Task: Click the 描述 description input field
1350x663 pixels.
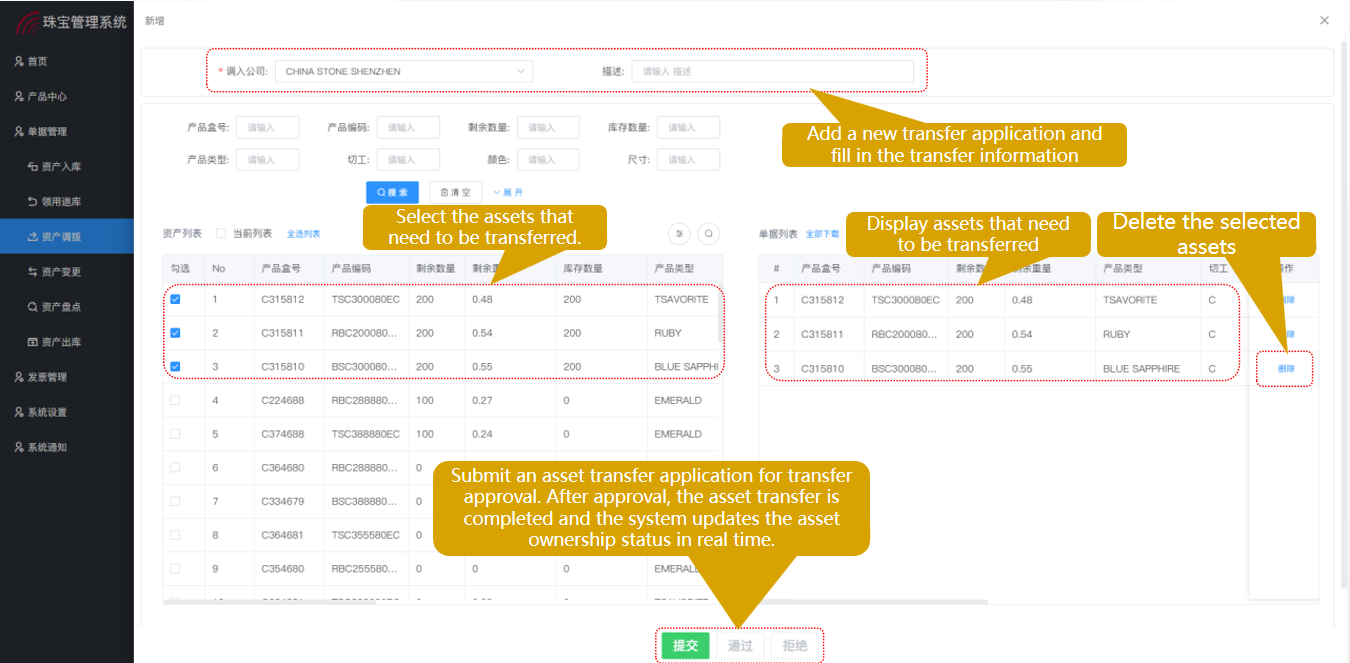Action: [773, 71]
